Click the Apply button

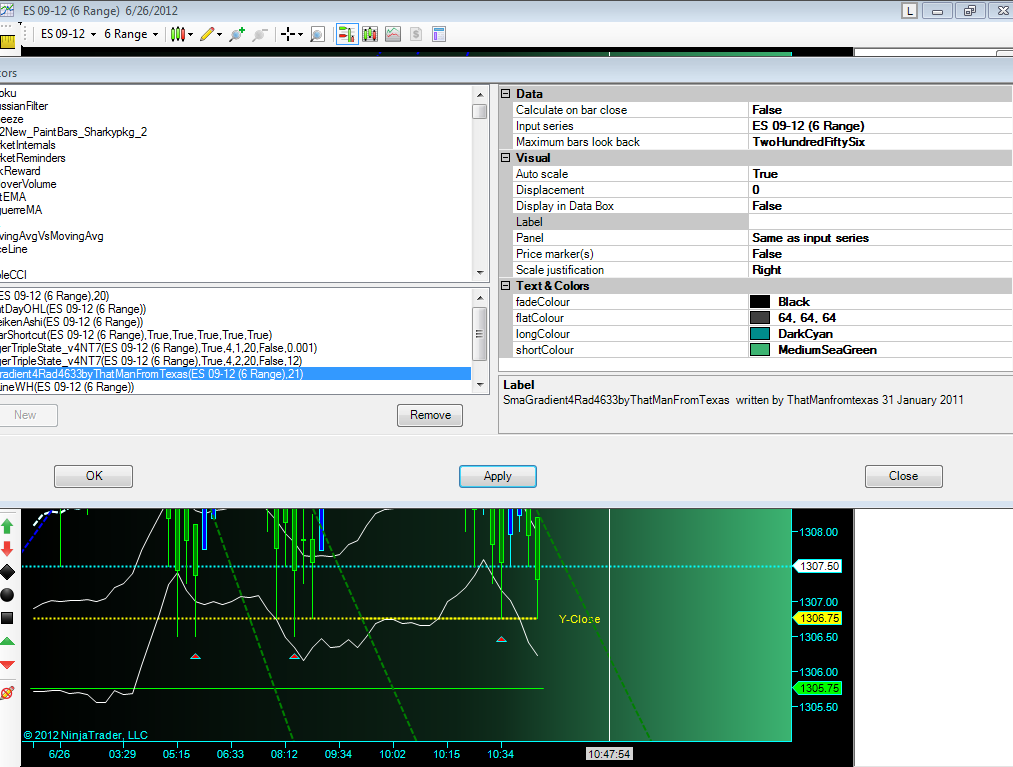(x=497, y=476)
